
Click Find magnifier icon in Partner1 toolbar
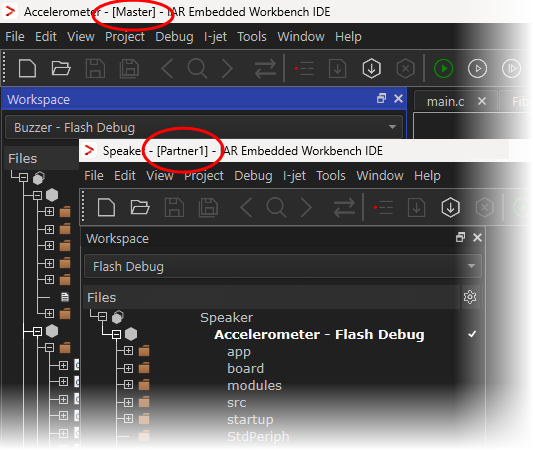click(x=276, y=207)
